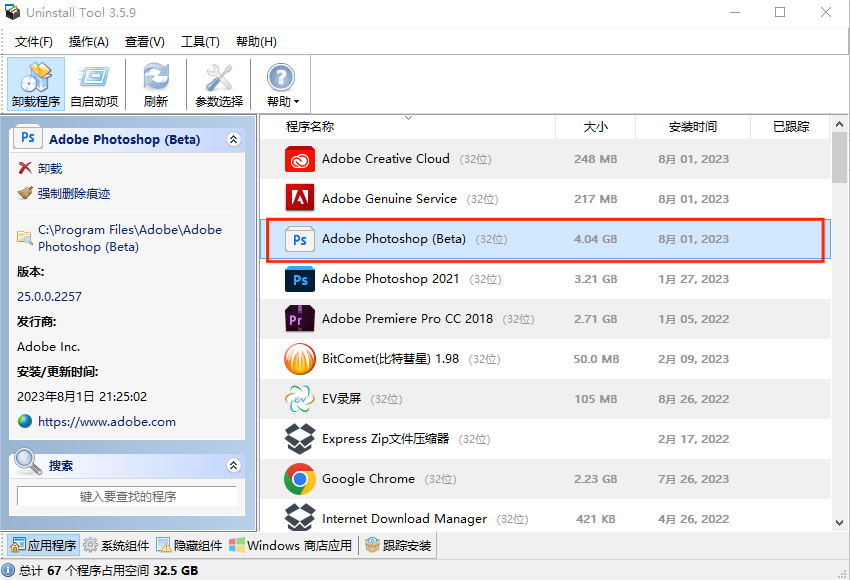Open the 查看(V) menu

[142, 41]
